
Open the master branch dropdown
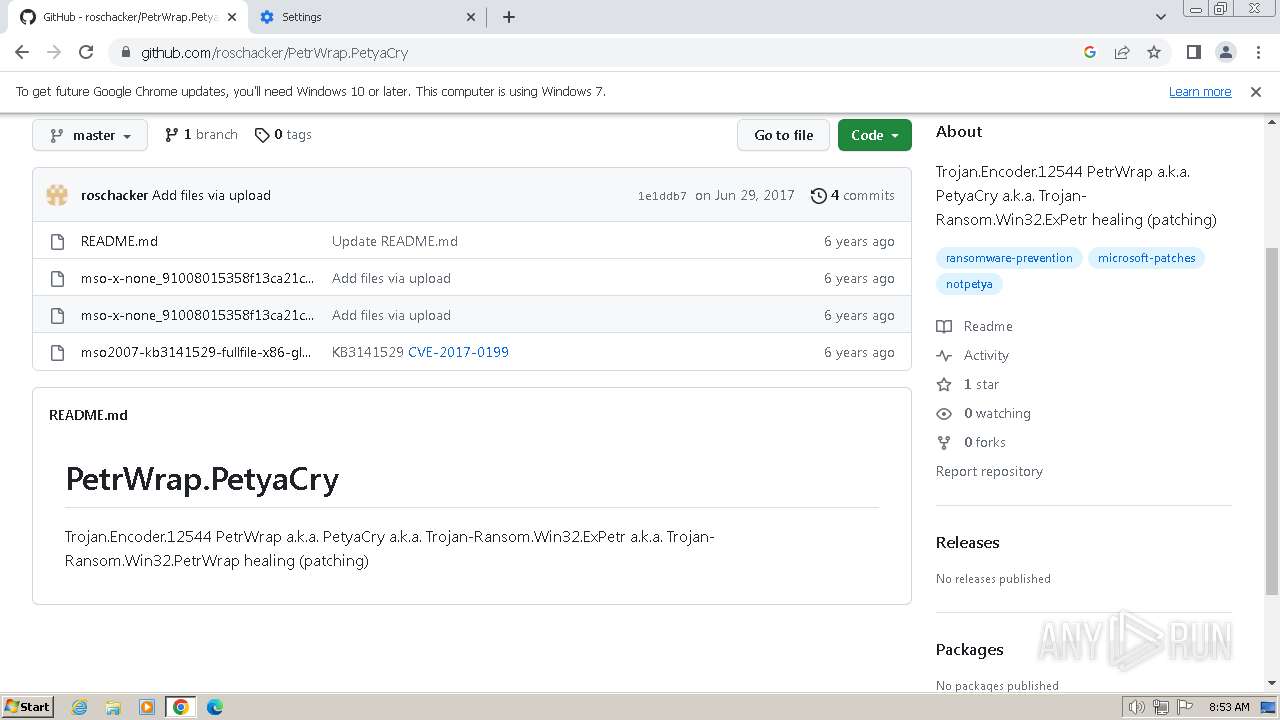click(90, 135)
